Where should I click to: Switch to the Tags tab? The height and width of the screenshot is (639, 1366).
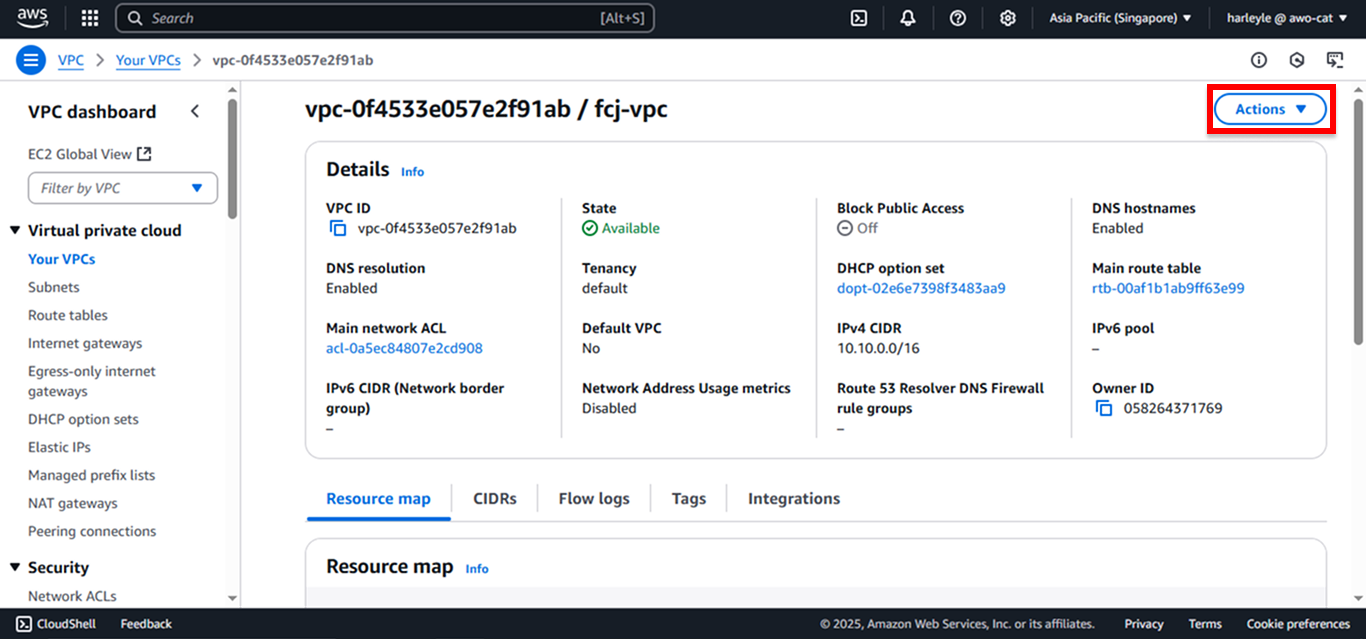(x=689, y=498)
